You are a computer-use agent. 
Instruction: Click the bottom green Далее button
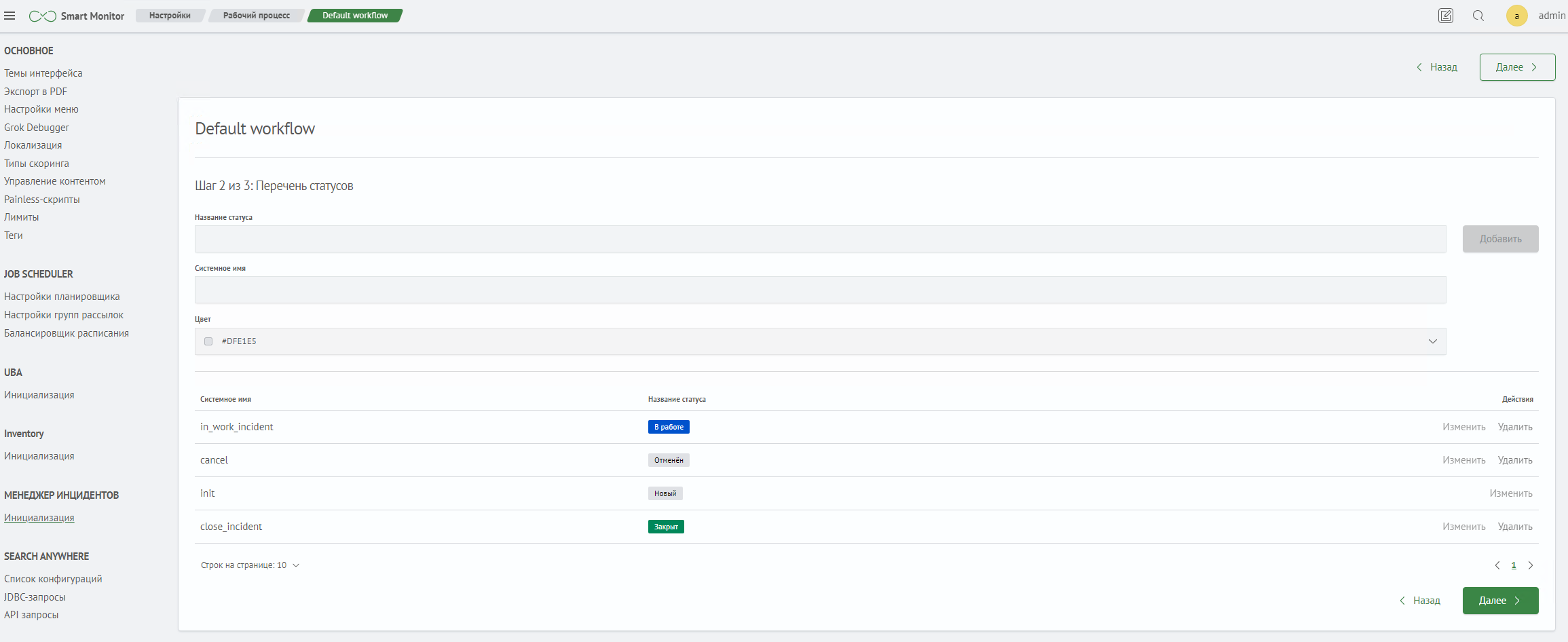(1500, 601)
